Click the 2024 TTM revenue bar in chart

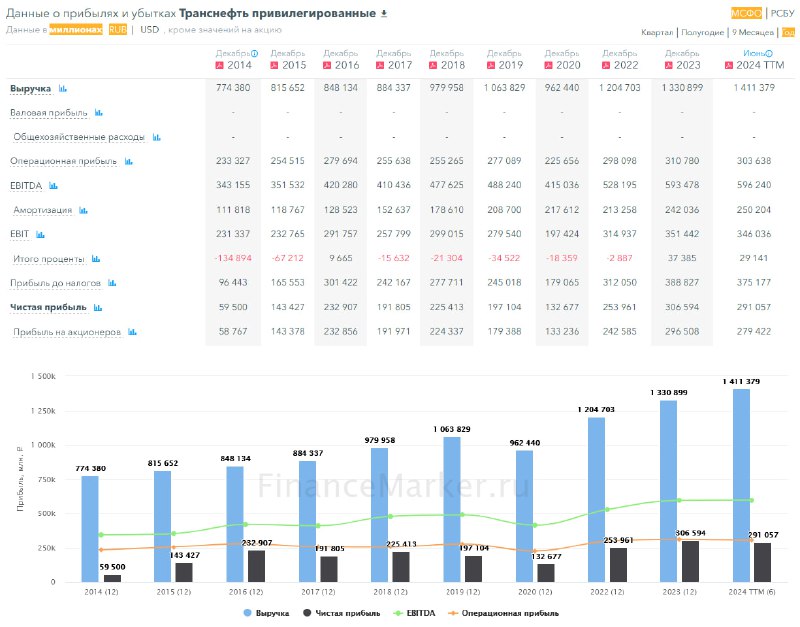pos(741,486)
